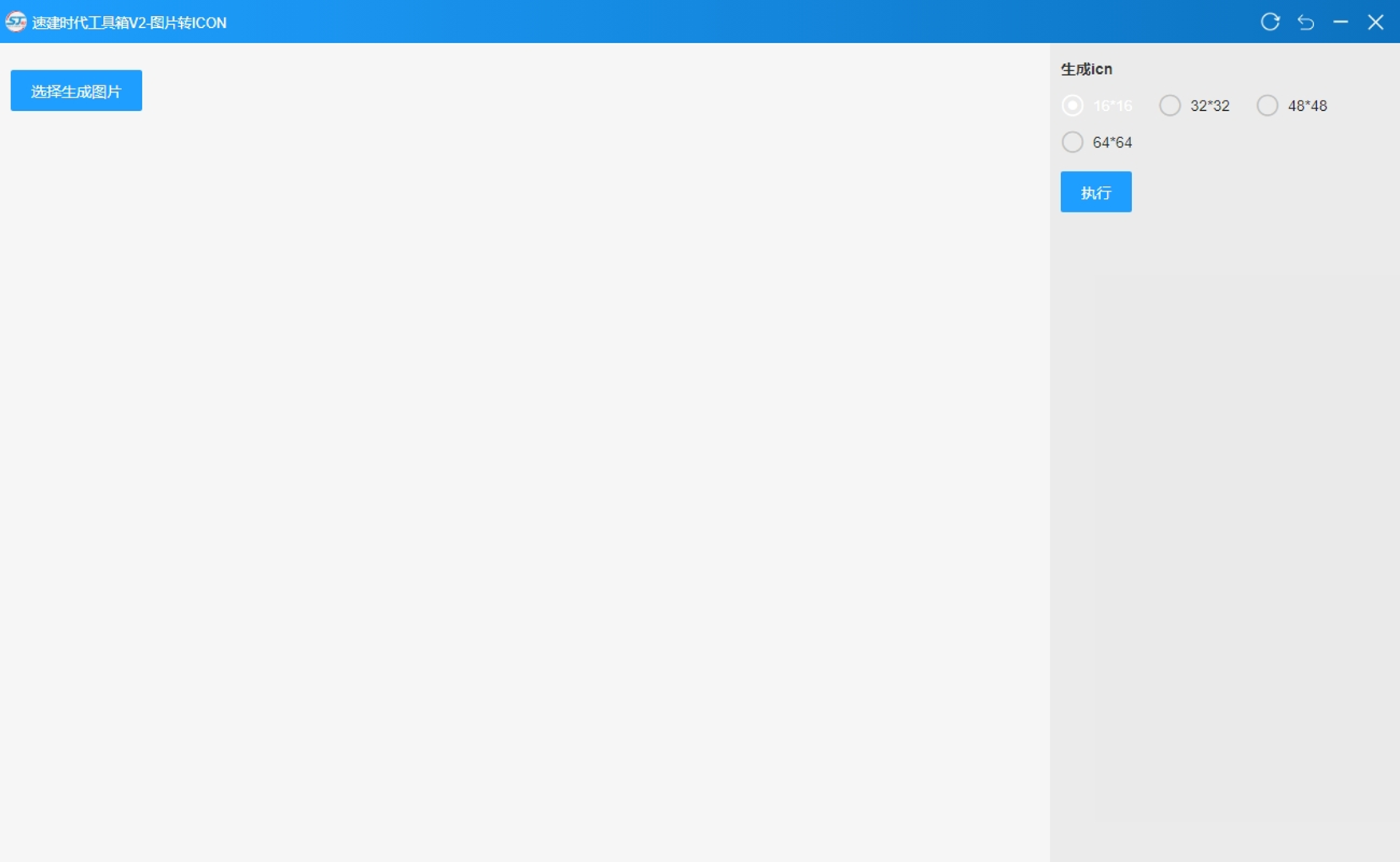The width and height of the screenshot is (1400, 862).
Task: Choose the 32*32 radio button circle
Action: pos(1169,105)
